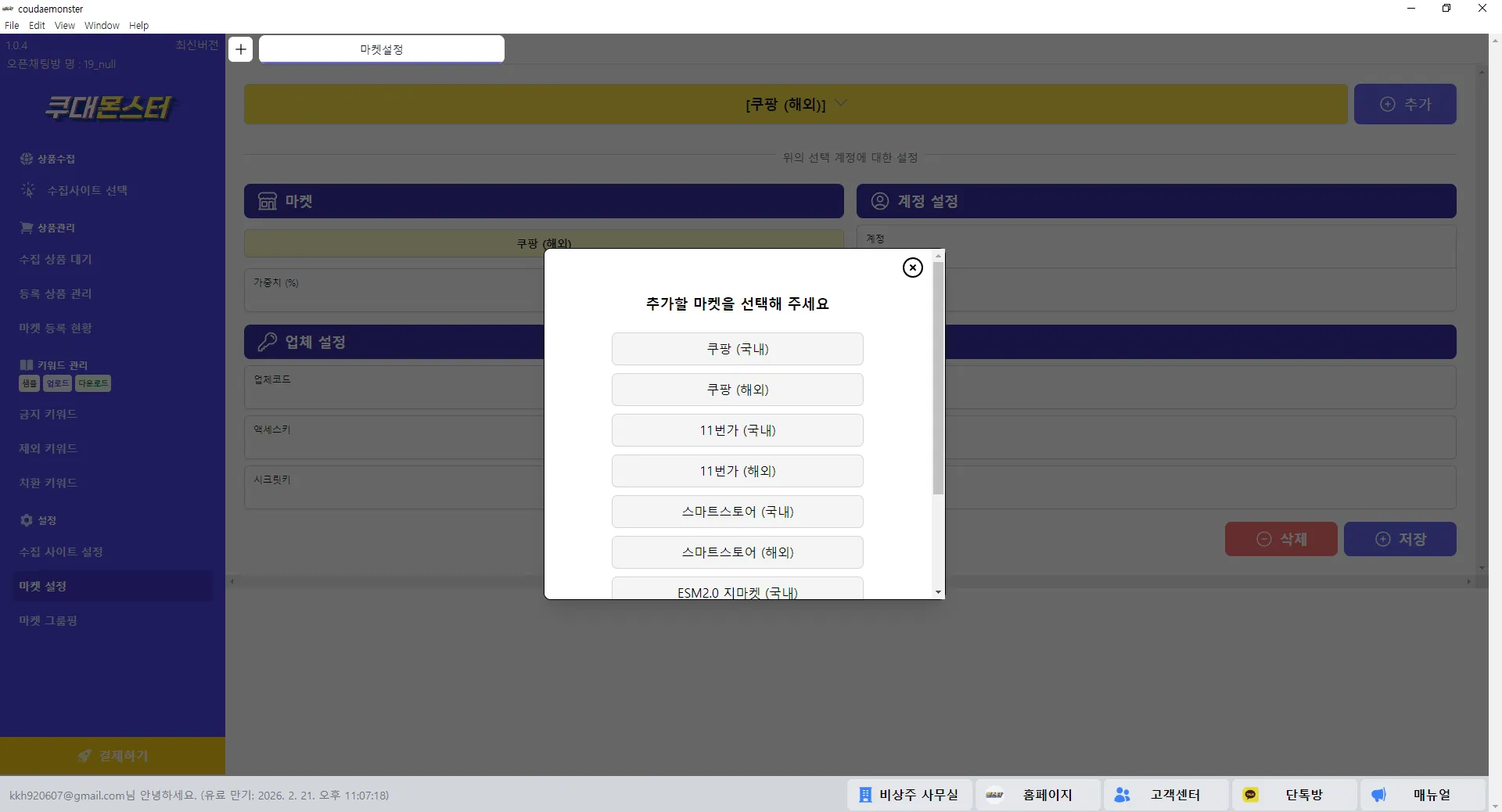
Task: Click the 계정 input field
Action: 1156,246
